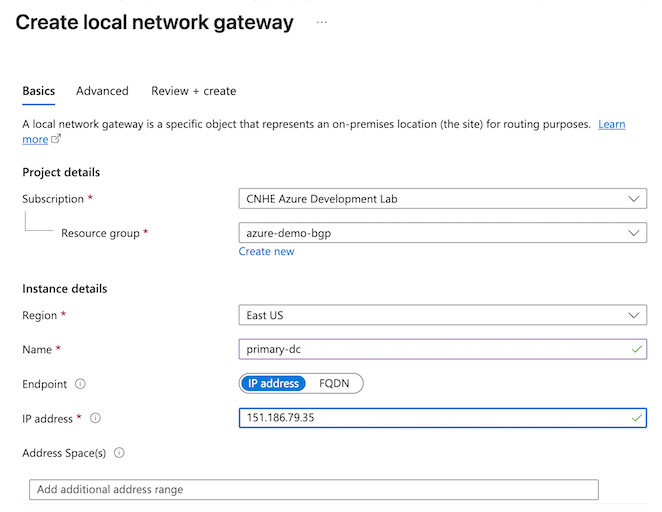This screenshot has width=662, height=512.
Task: Open the Region dropdown showing East US
Action: tap(442, 315)
